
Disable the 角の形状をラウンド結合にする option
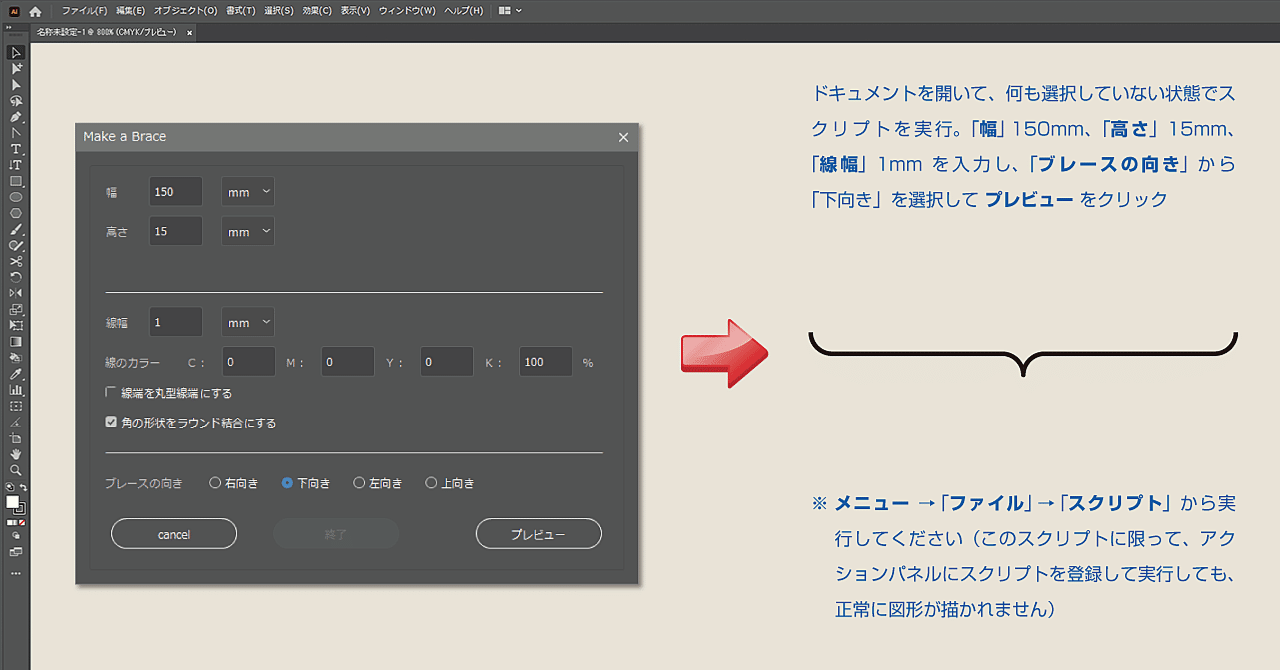111,422
